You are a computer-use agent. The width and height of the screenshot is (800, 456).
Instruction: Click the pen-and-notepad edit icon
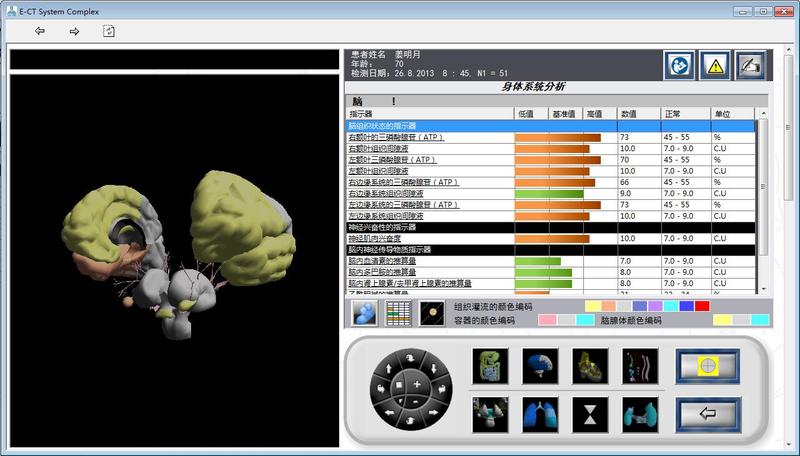(750, 65)
